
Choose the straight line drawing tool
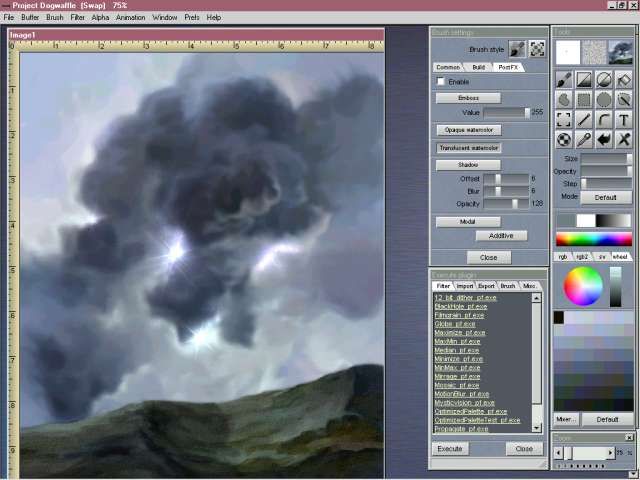[x=584, y=120]
